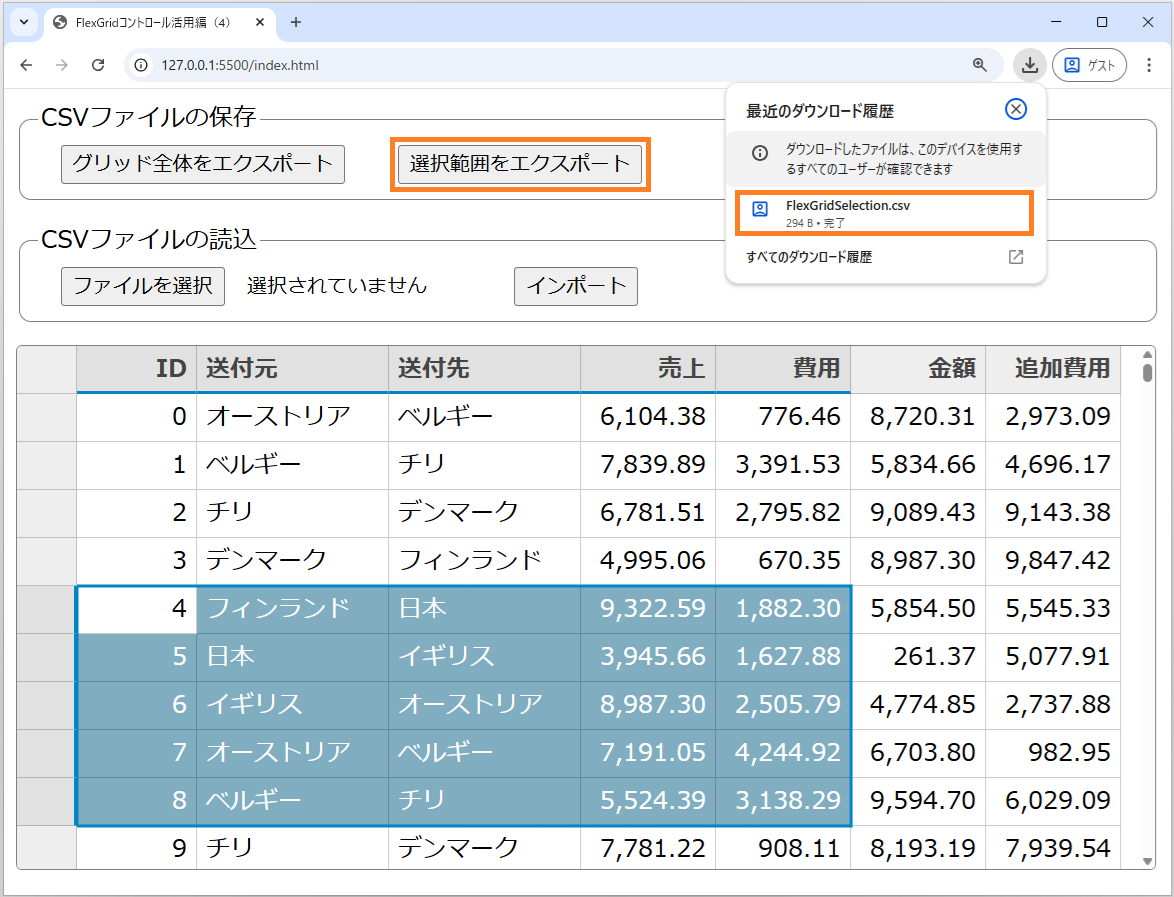Select cell 6,104.38 in 売上 column
The width and height of the screenshot is (1174, 897).
tap(648, 417)
